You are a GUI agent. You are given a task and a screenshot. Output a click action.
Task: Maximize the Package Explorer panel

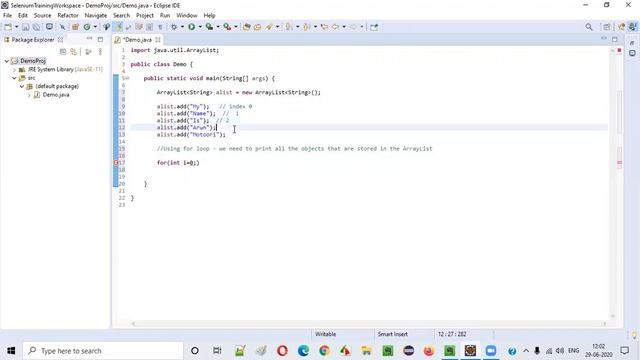click(100, 39)
